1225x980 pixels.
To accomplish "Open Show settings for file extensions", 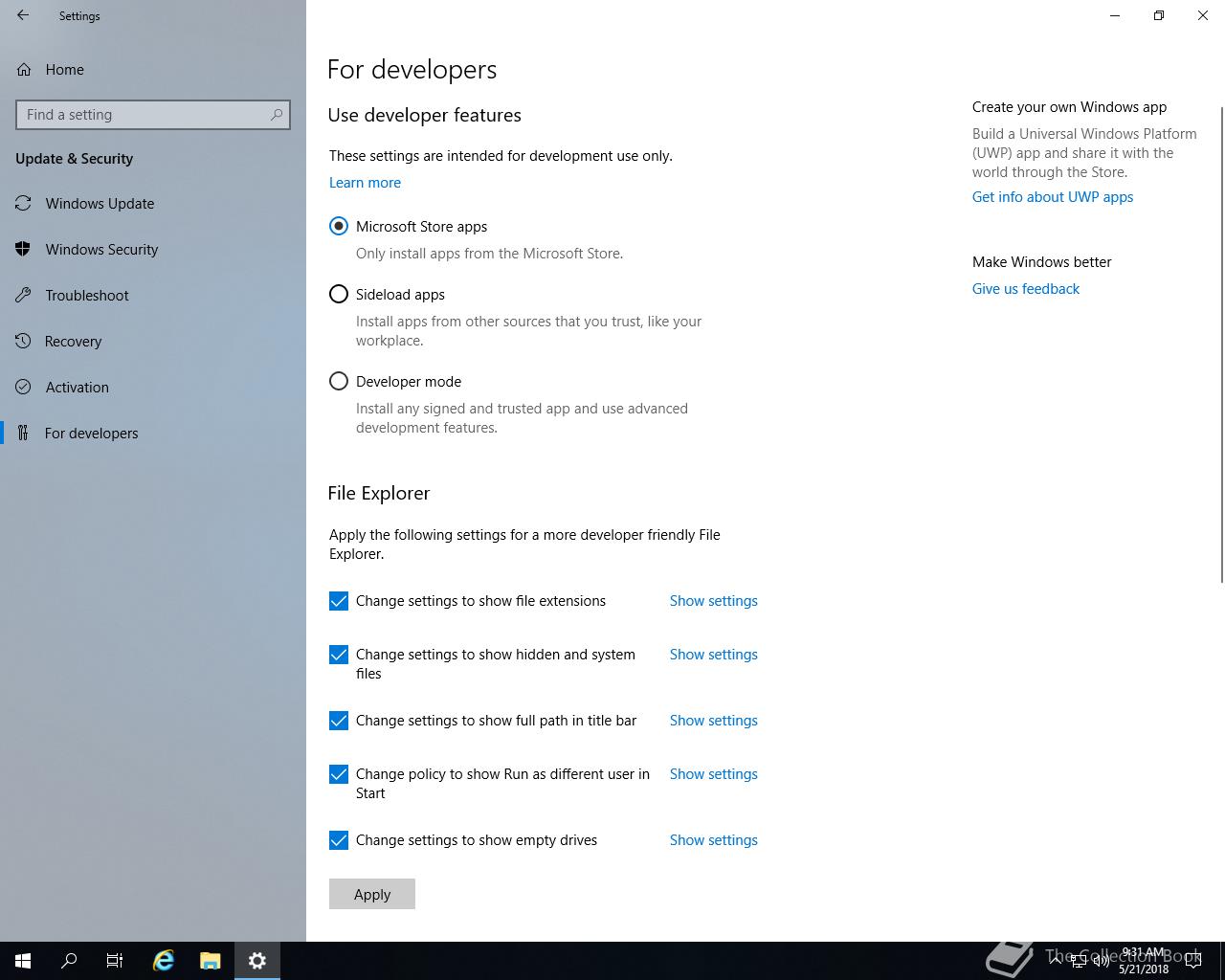I will [713, 601].
